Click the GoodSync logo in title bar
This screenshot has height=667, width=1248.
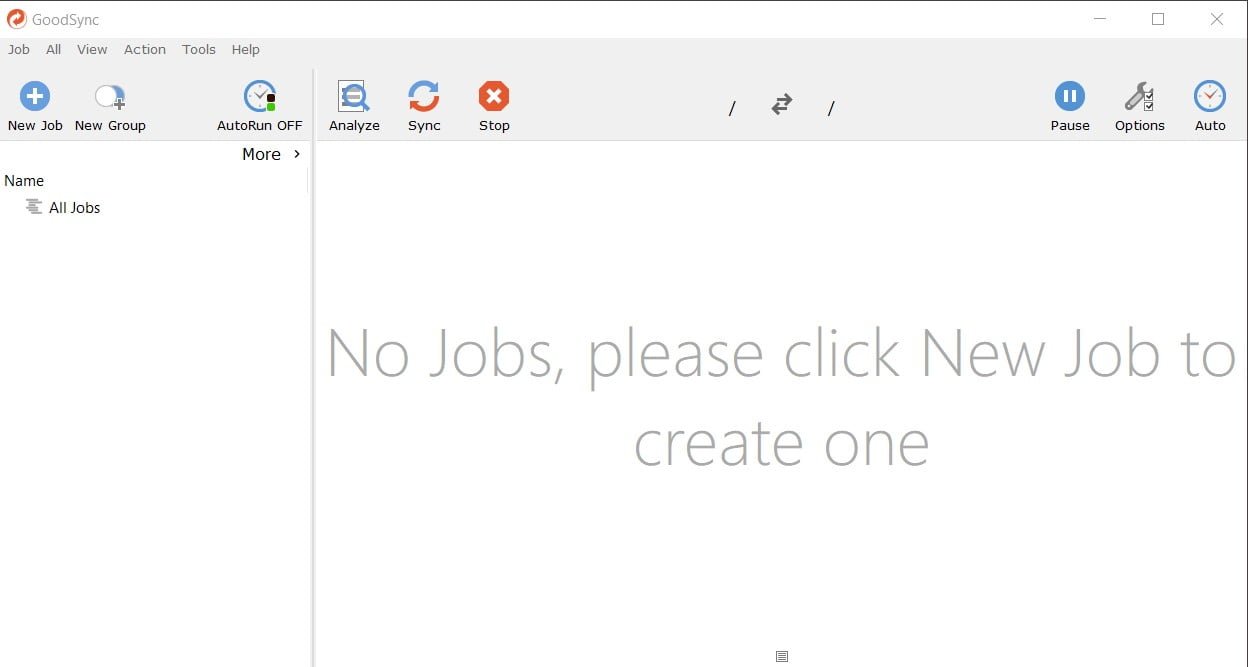click(x=17, y=19)
